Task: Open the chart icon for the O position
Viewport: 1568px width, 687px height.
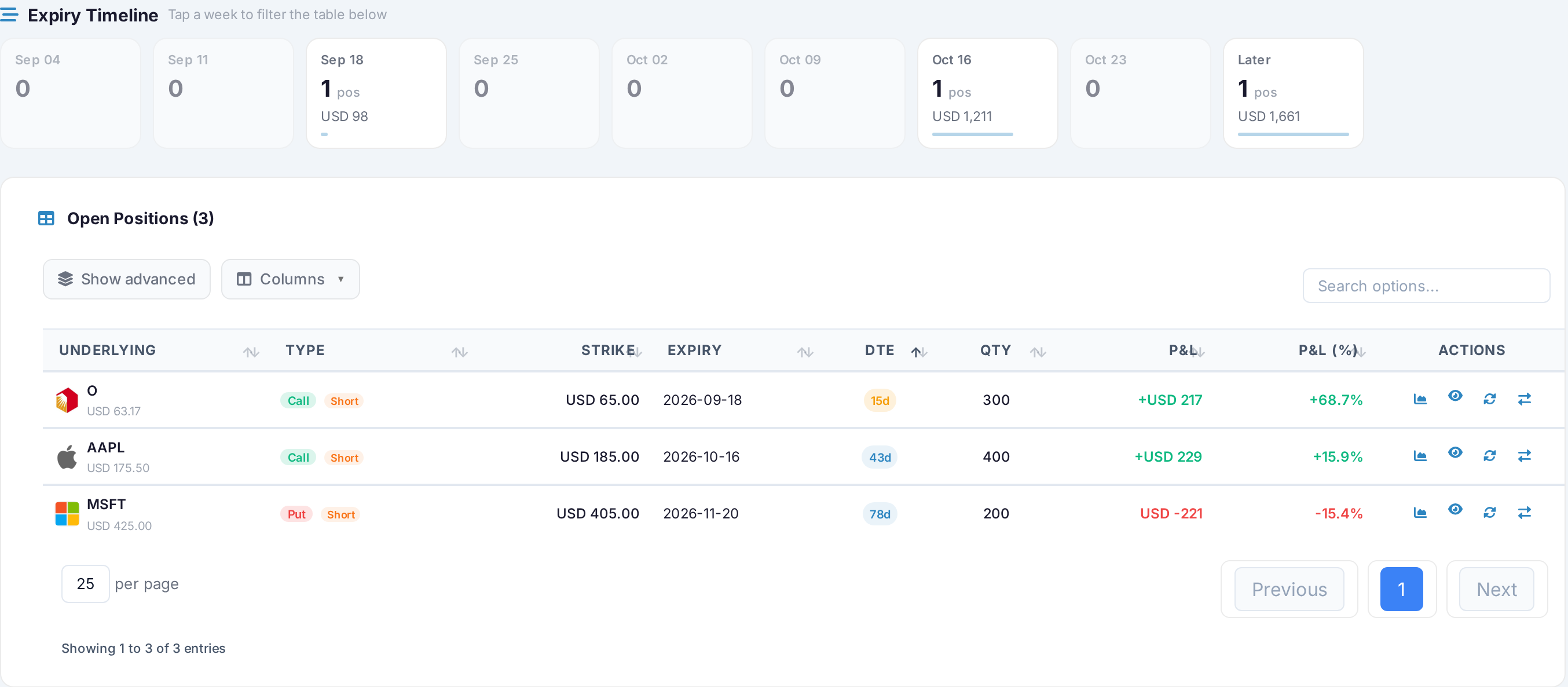Action: 1419,400
